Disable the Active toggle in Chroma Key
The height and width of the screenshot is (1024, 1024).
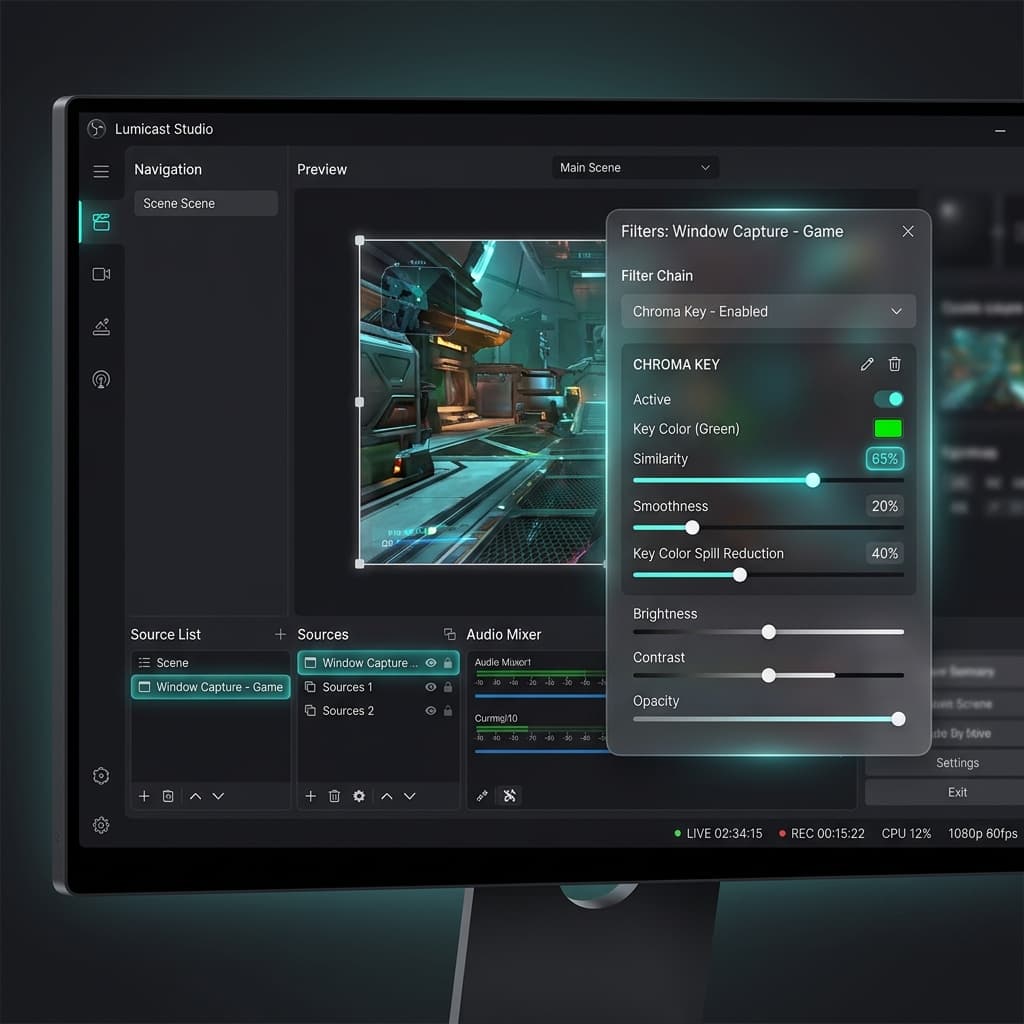(x=888, y=399)
